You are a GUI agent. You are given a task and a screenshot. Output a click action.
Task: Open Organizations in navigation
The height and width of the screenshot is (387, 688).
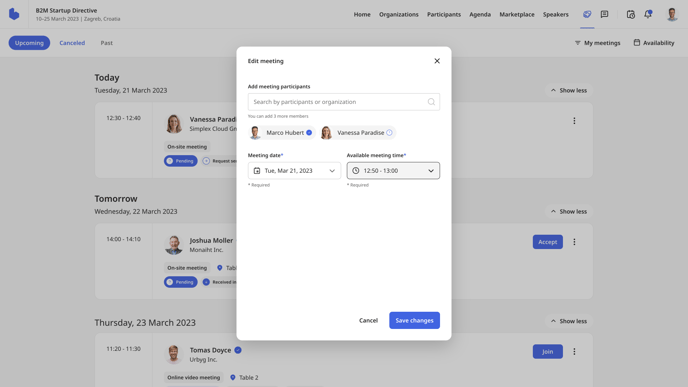(398, 14)
